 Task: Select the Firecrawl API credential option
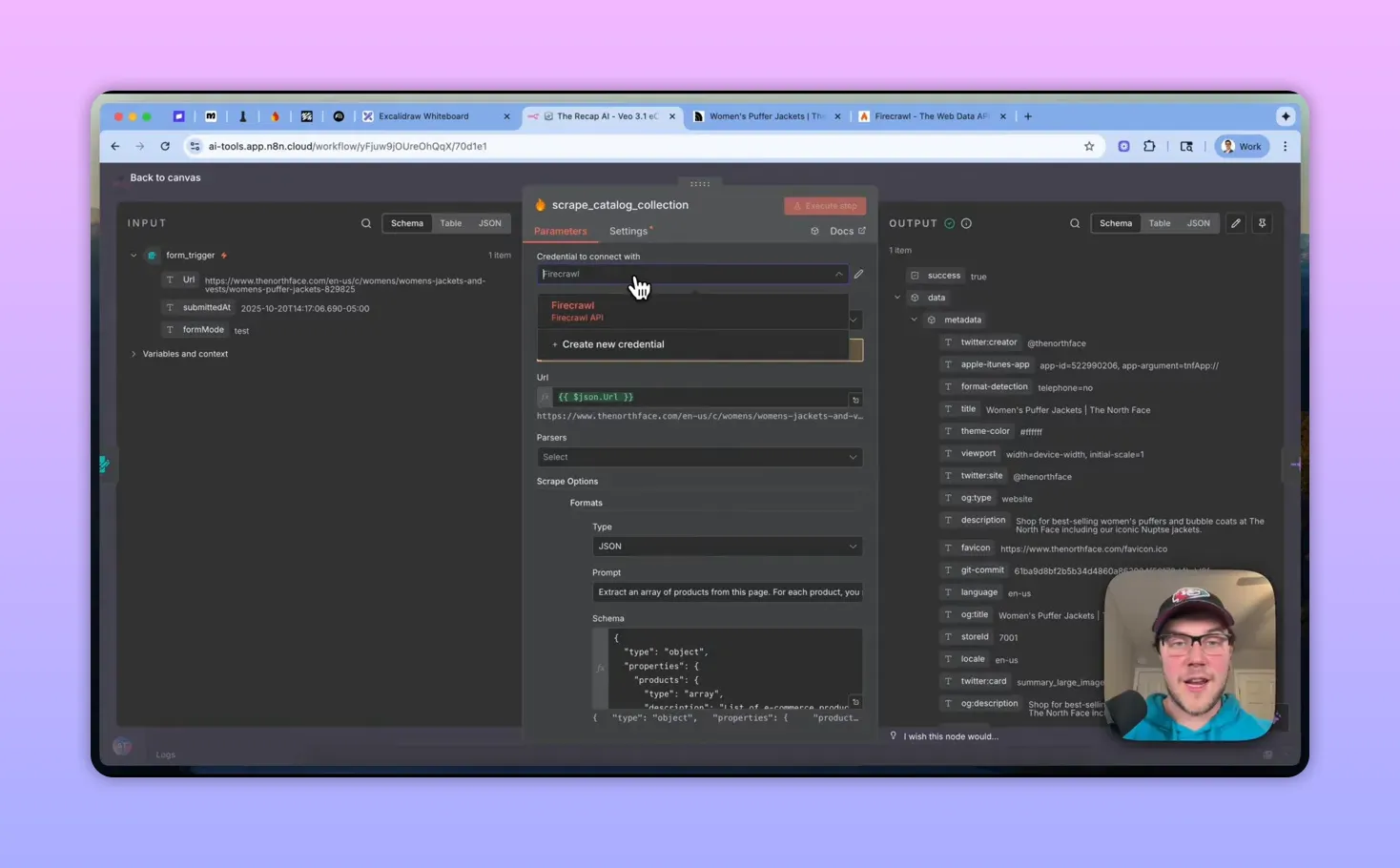point(692,311)
